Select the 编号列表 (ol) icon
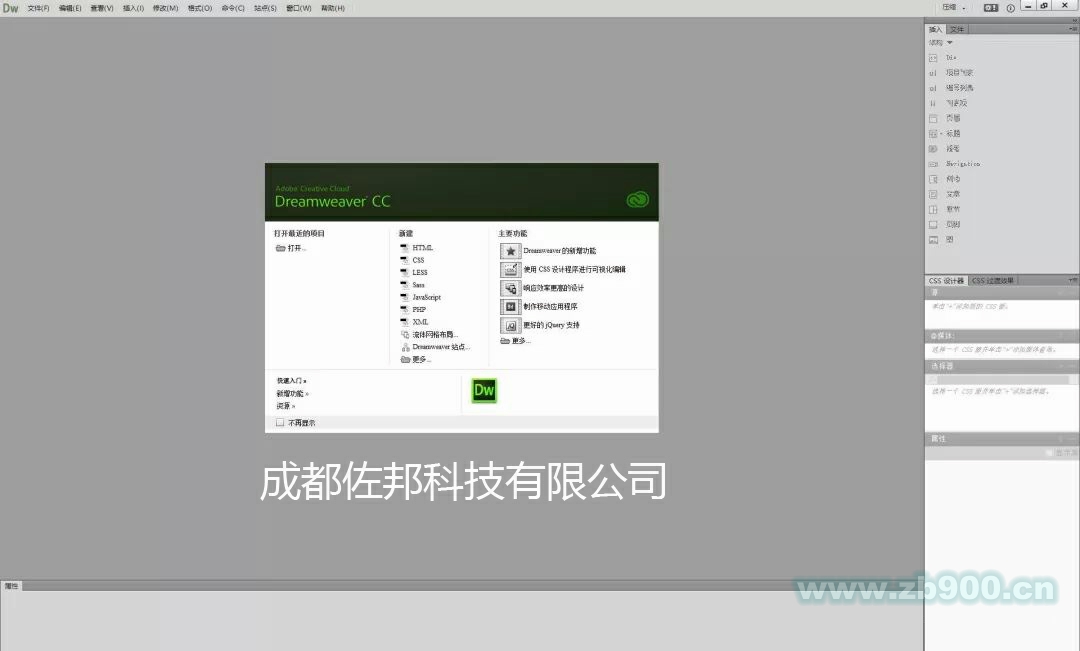Screen dimensions: 1080x651 click(x=950, y=88)
